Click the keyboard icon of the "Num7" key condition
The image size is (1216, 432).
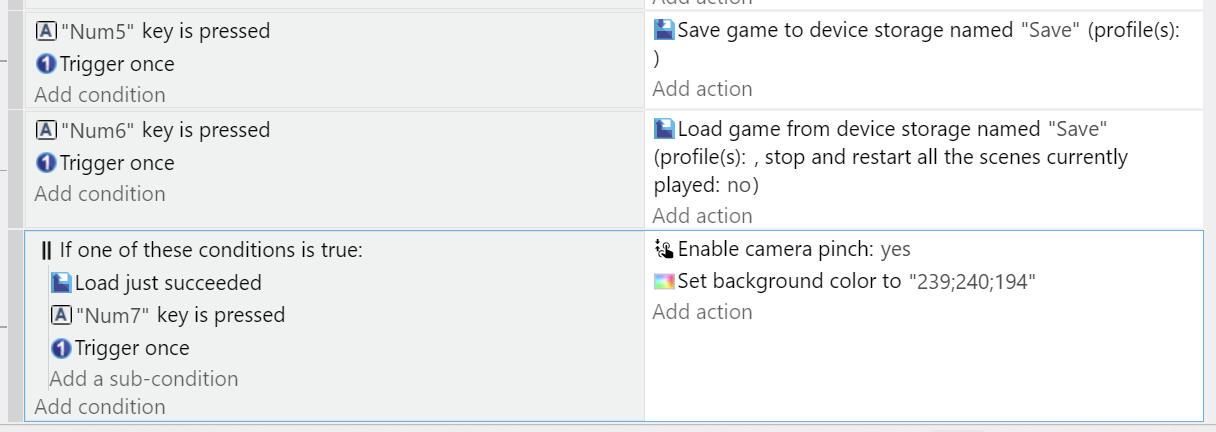tap(61, 315)
